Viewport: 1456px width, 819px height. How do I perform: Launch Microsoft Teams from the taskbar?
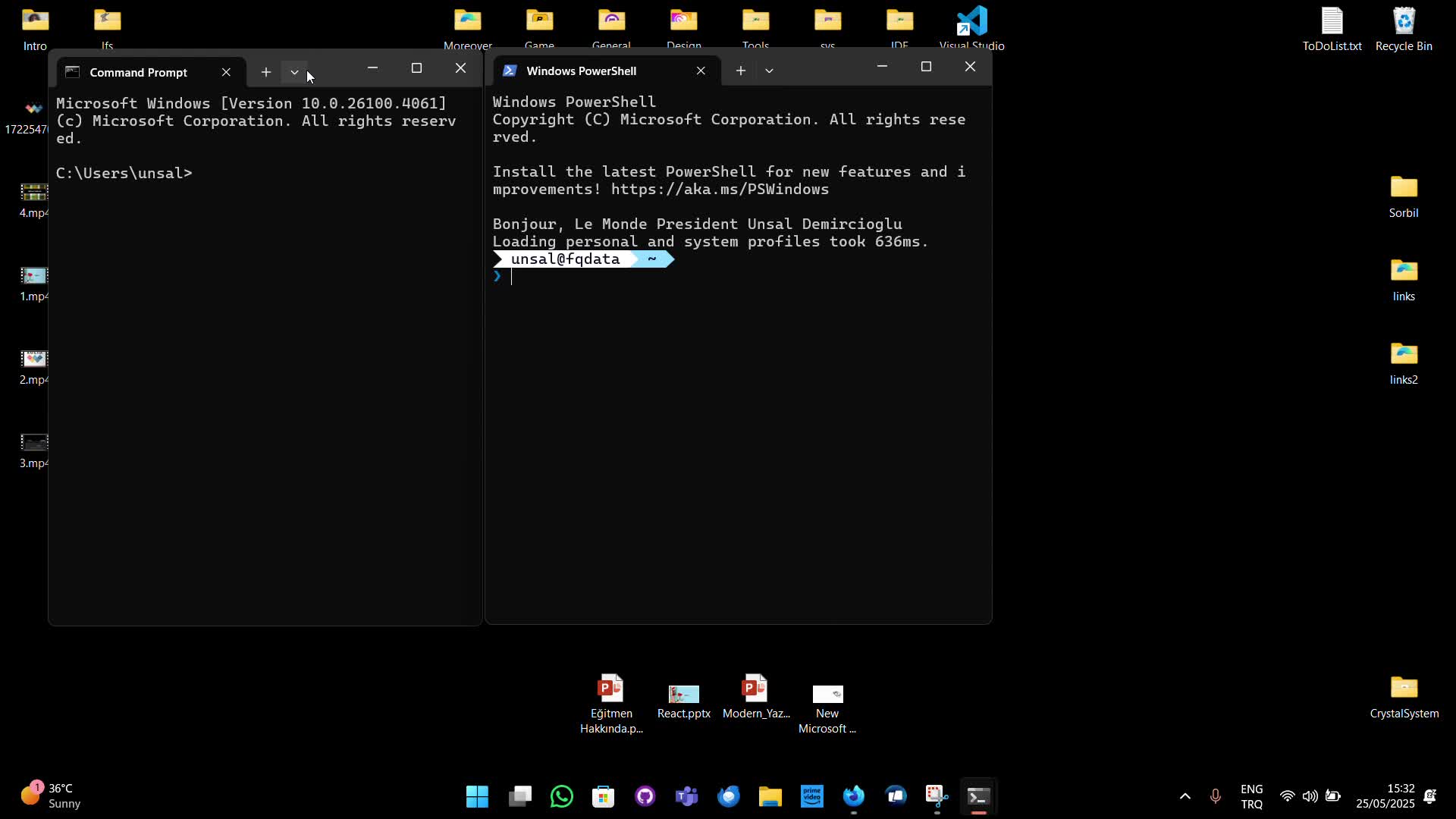point(687,796)
